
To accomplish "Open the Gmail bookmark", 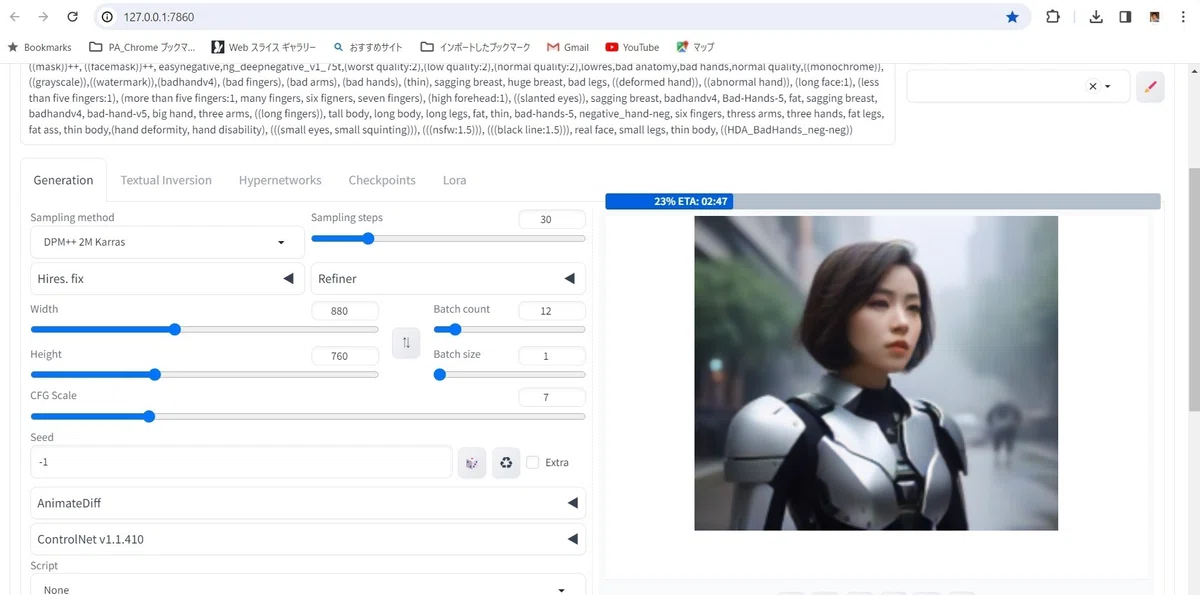I will click(568, 47).
